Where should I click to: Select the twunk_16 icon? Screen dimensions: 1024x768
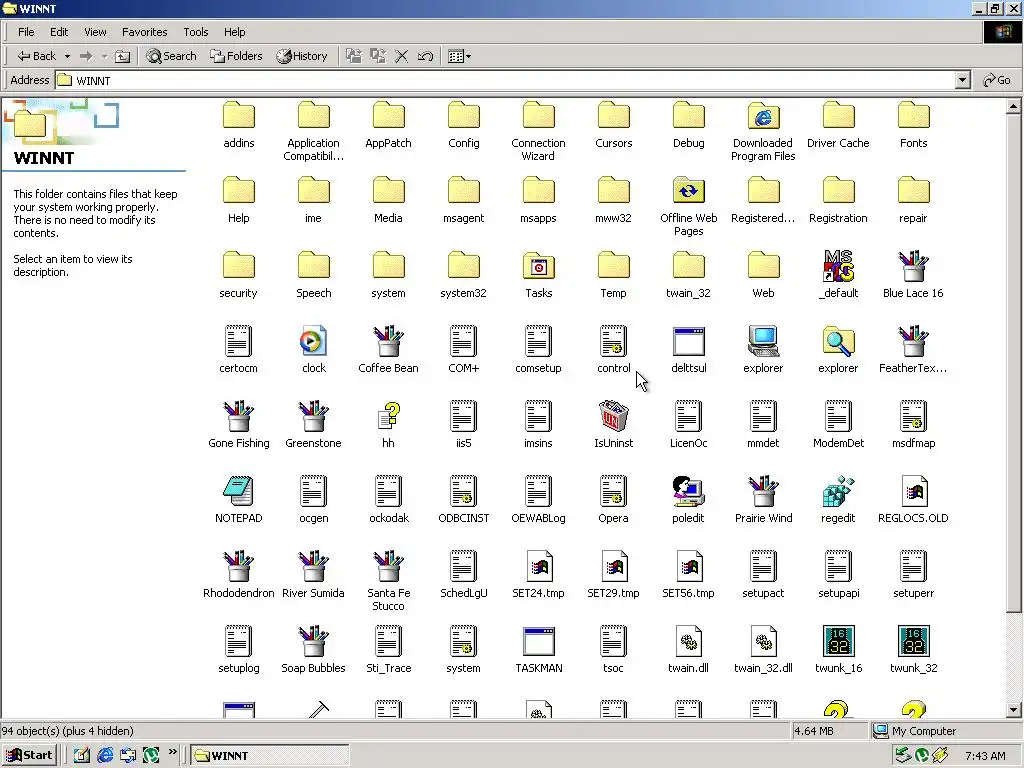(x=838, y=641)
